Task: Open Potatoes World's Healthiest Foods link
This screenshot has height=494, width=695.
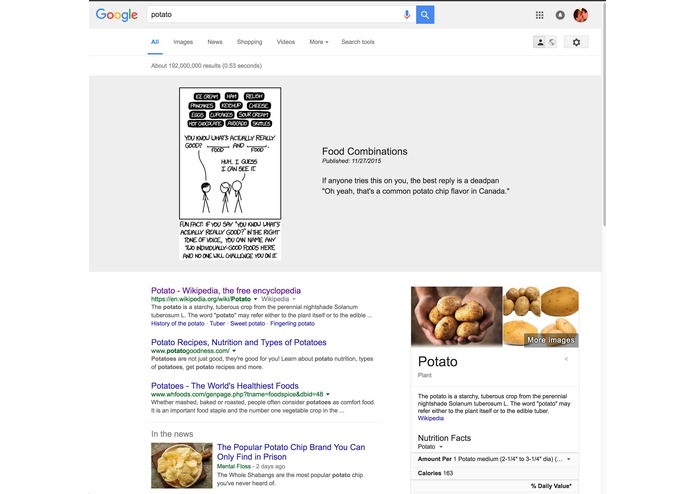Action: (x=225, y=385)
